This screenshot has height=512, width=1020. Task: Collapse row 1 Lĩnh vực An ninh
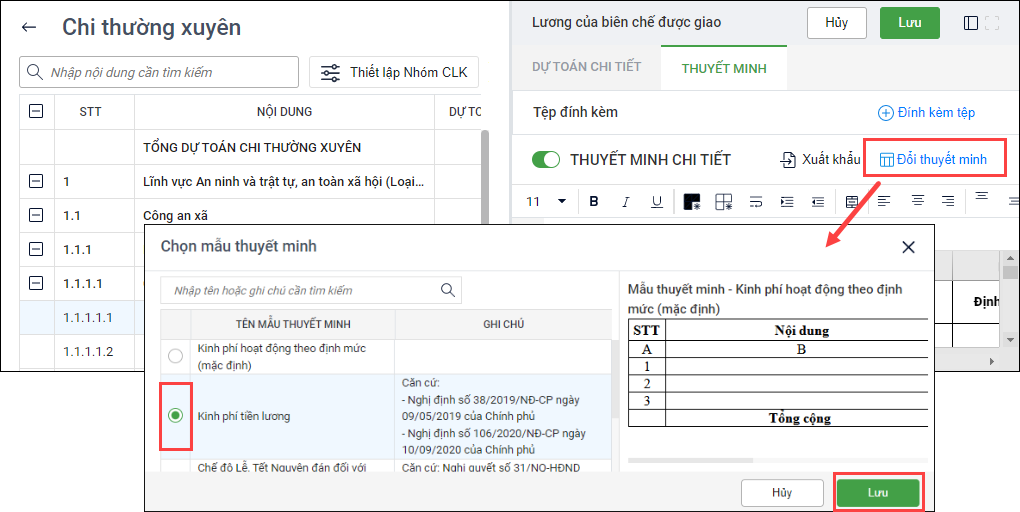37,182
